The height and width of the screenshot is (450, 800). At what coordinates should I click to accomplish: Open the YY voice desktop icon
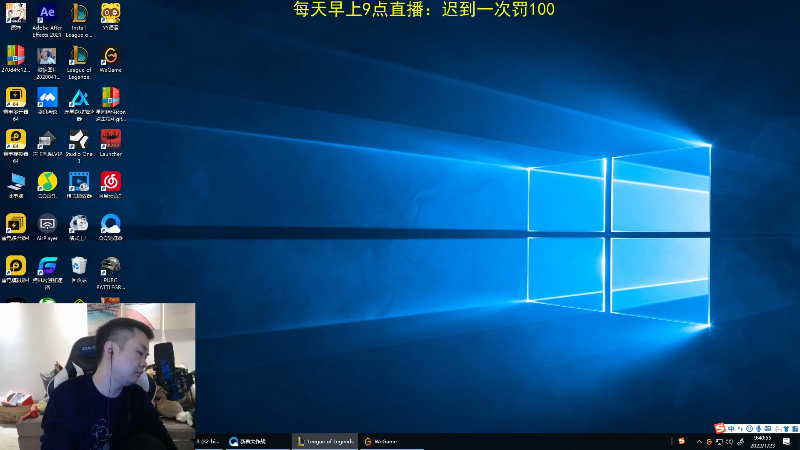(110, 17)
